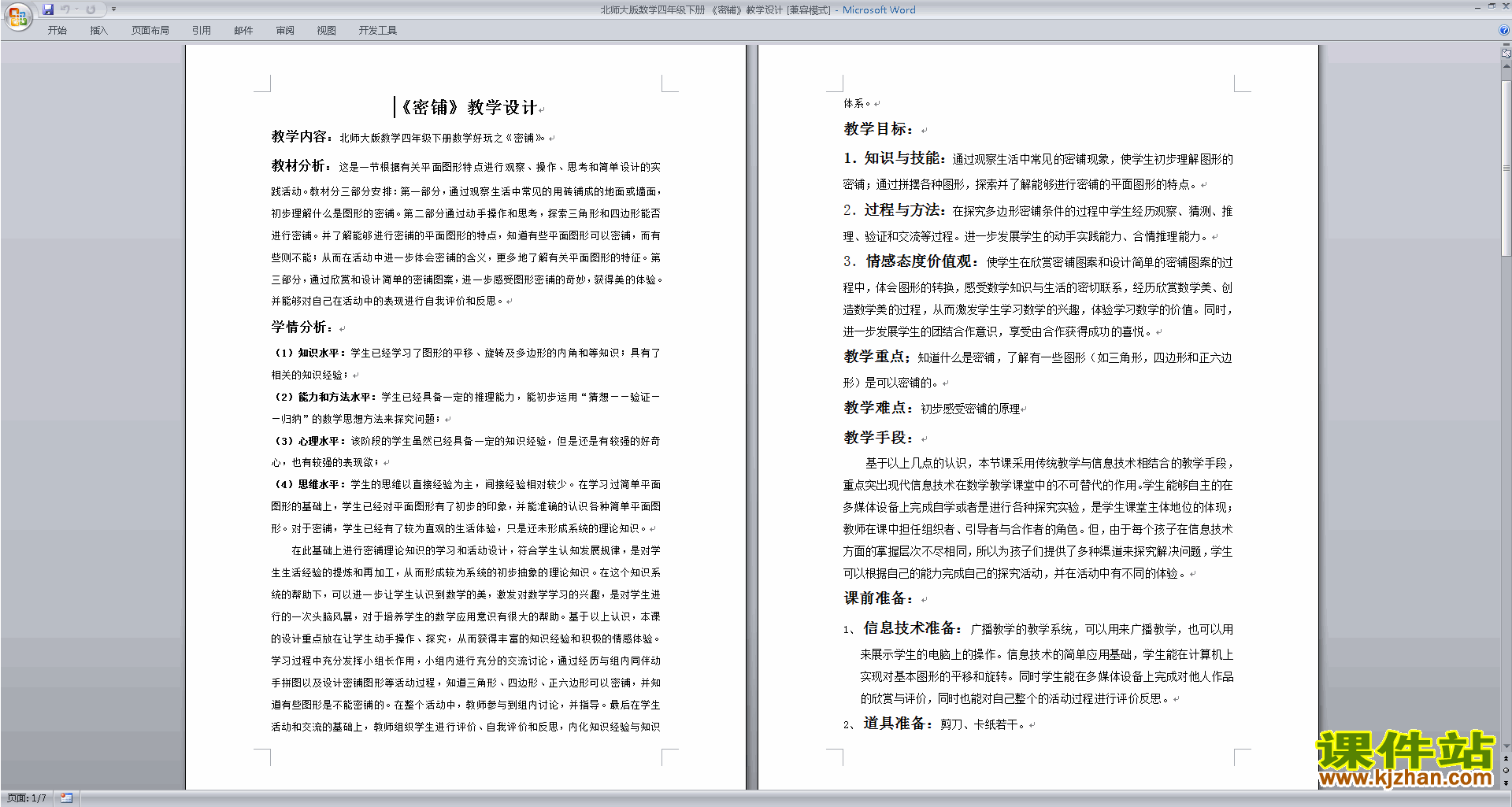The image size is (1512, 807).
Task: Switch to the 视图 tab
Action: click(326, 31)
